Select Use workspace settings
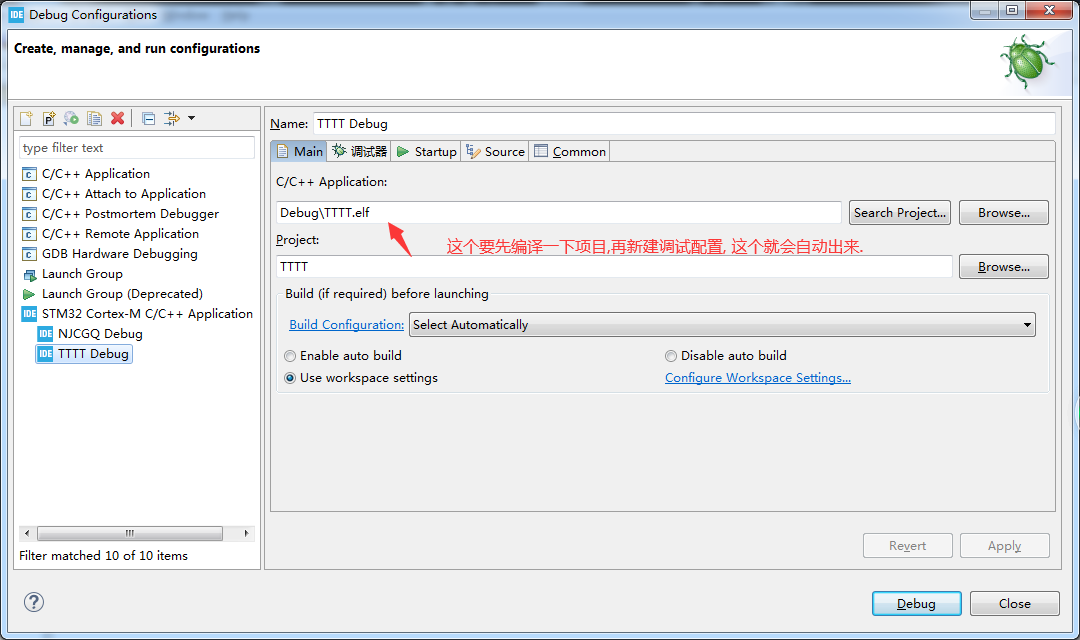1080x640 pixels. point(289,377)
